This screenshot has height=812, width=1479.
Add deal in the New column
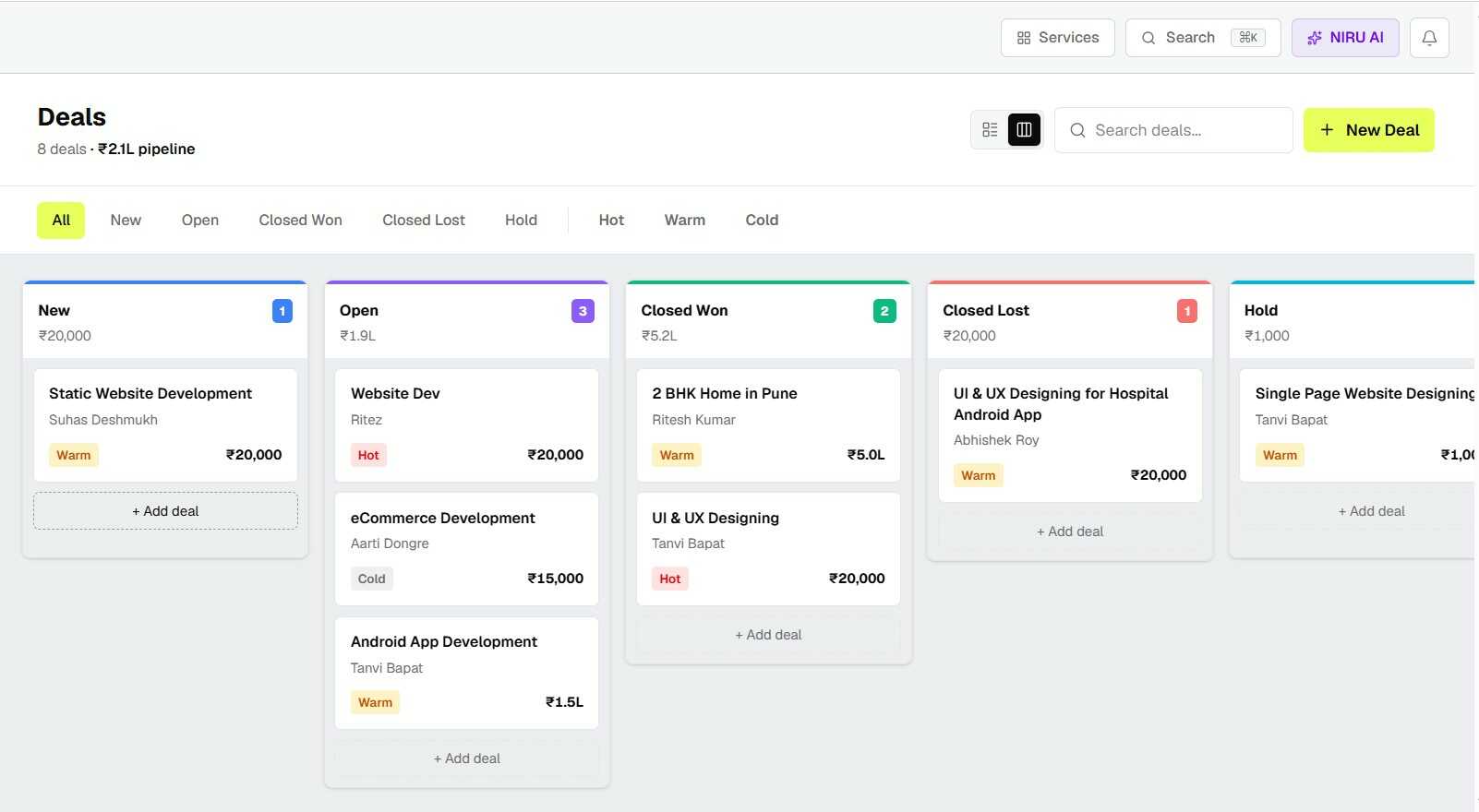tap(165, 511)
